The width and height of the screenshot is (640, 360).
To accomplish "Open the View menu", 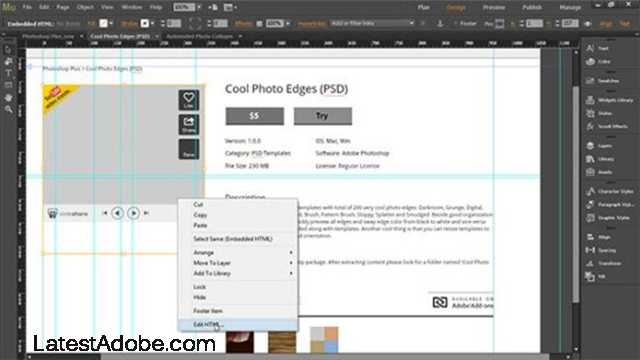I will coord(107,7).
